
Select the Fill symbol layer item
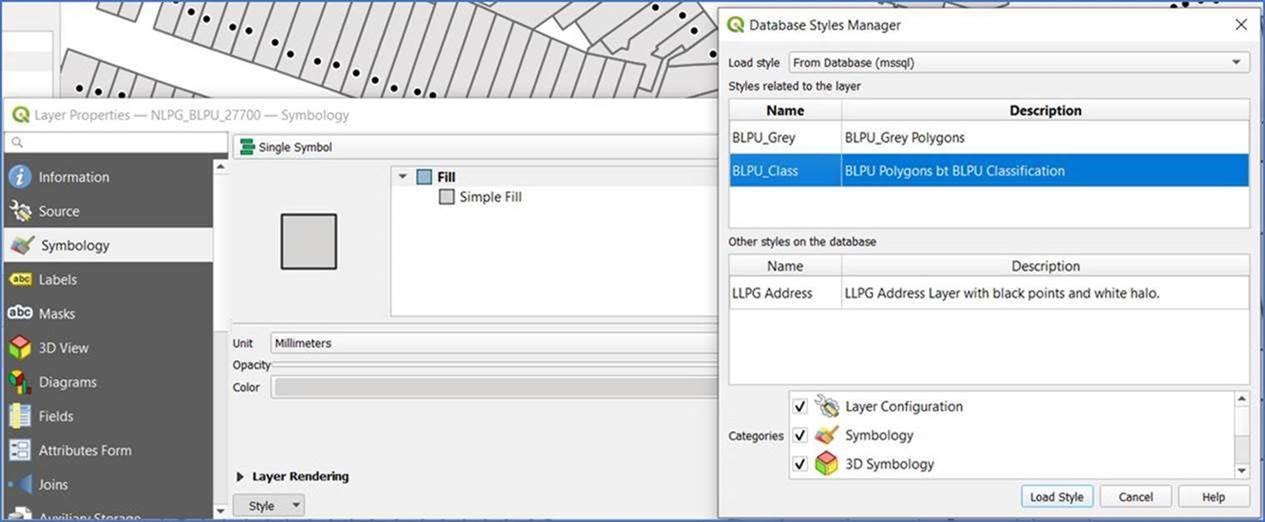[446, 177]
